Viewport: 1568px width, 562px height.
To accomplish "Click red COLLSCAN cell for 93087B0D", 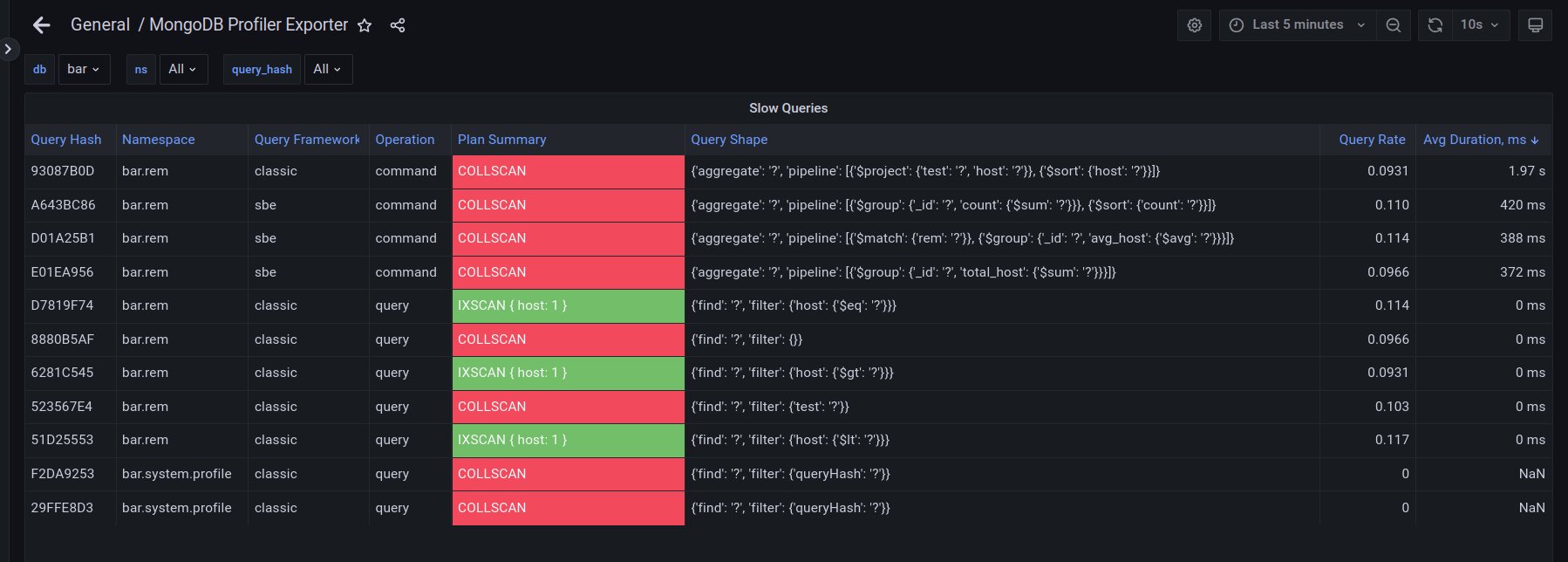I will pos(568,172).
